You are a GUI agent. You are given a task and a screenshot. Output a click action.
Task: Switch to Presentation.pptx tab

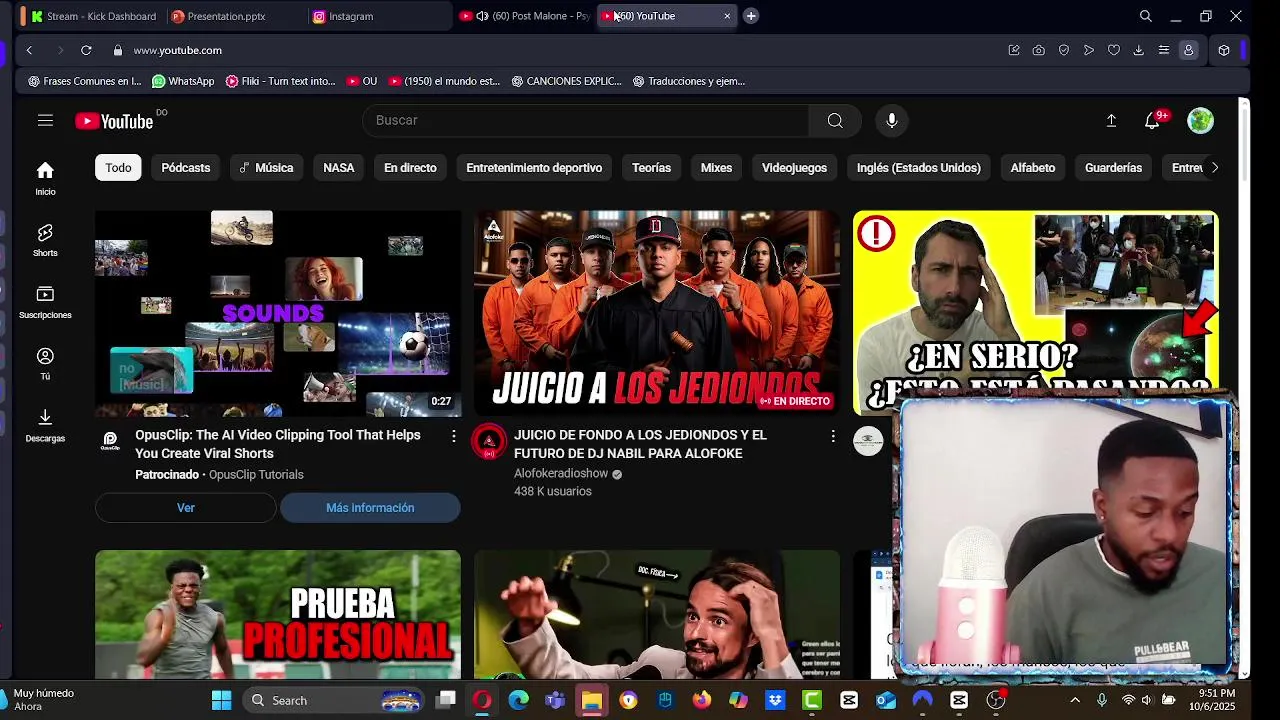226,16
